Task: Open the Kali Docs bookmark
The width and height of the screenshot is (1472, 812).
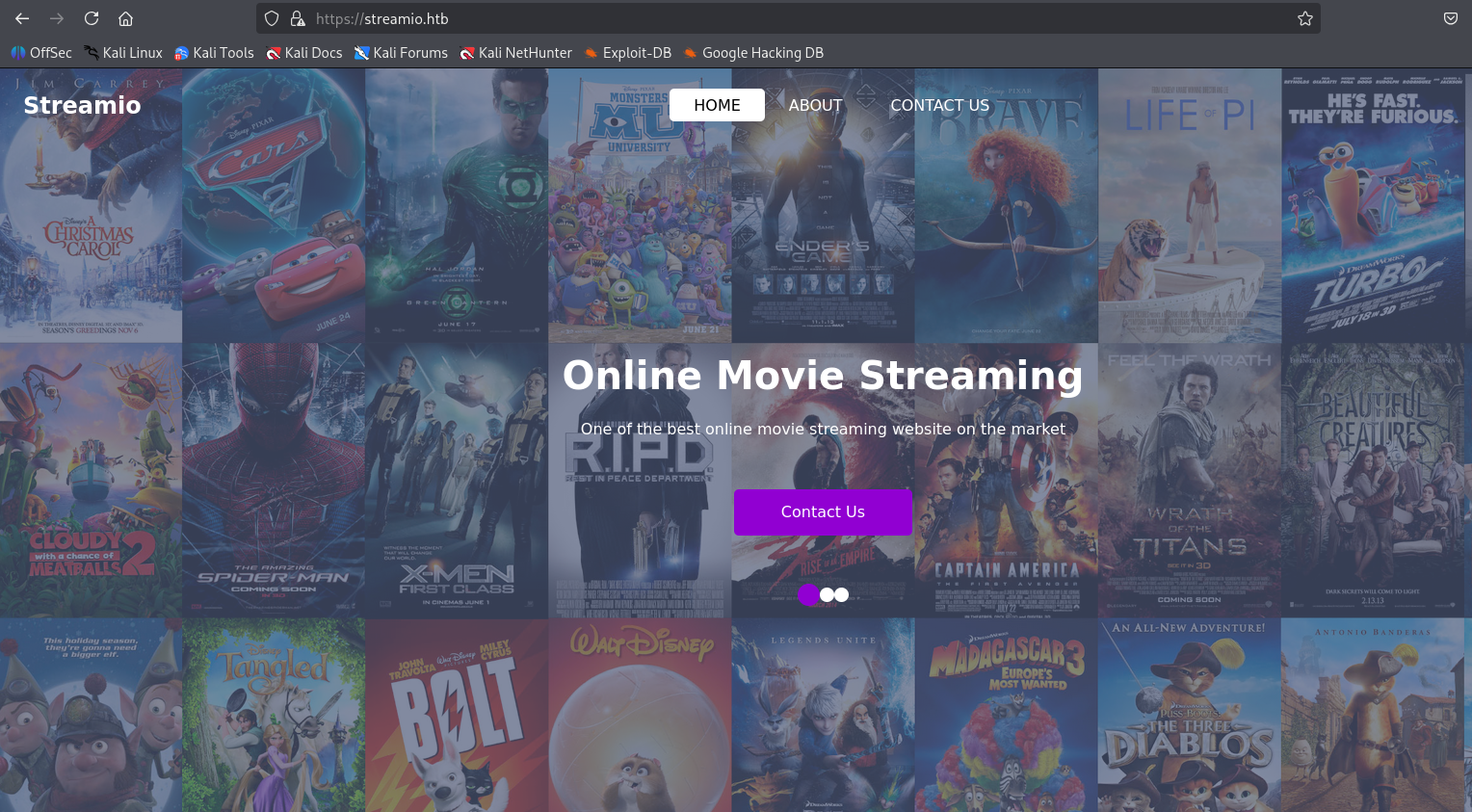Action: tap(304, 53)
